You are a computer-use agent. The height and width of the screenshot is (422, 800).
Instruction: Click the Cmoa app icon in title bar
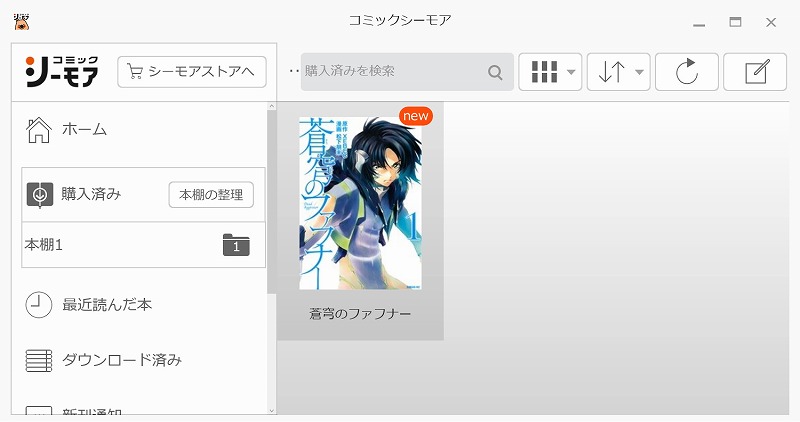[x=21, y=22]
